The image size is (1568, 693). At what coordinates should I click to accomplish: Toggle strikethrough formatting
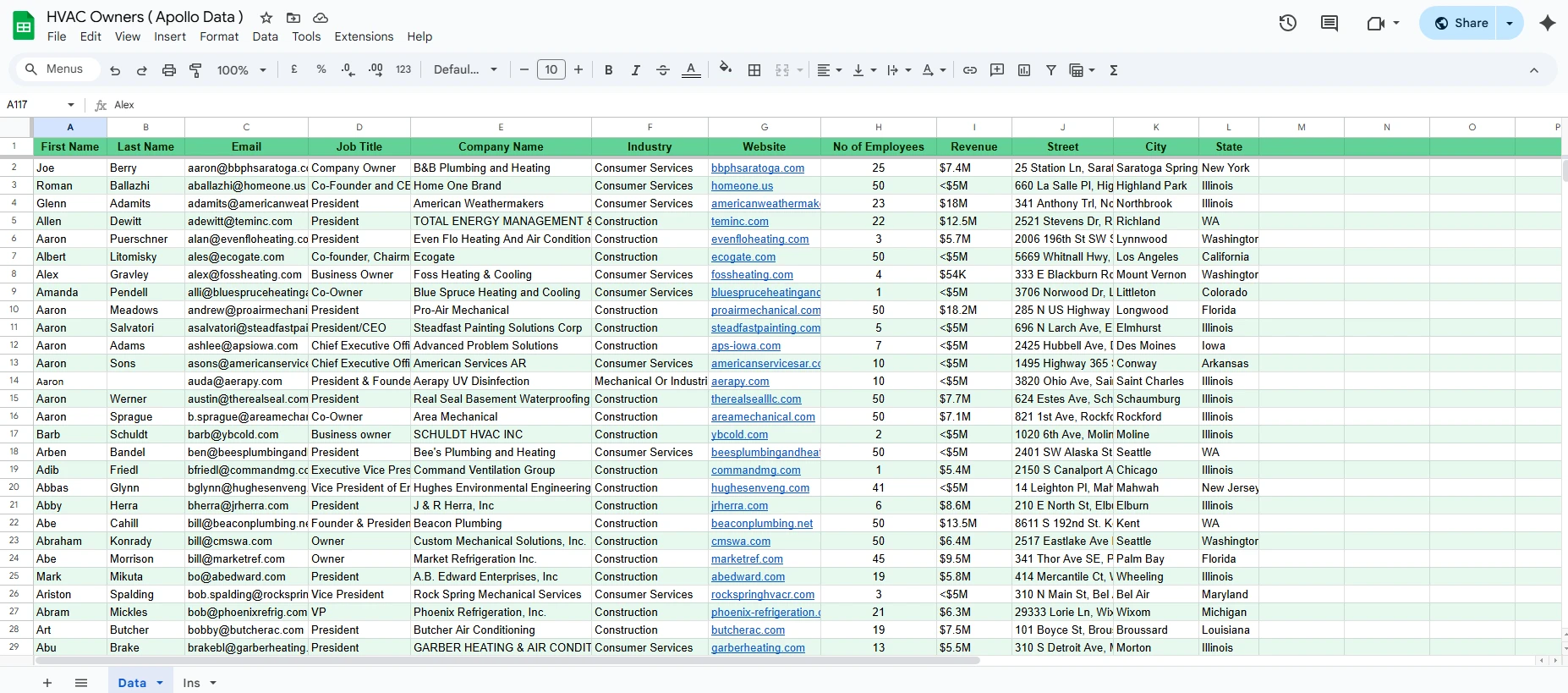663,70
